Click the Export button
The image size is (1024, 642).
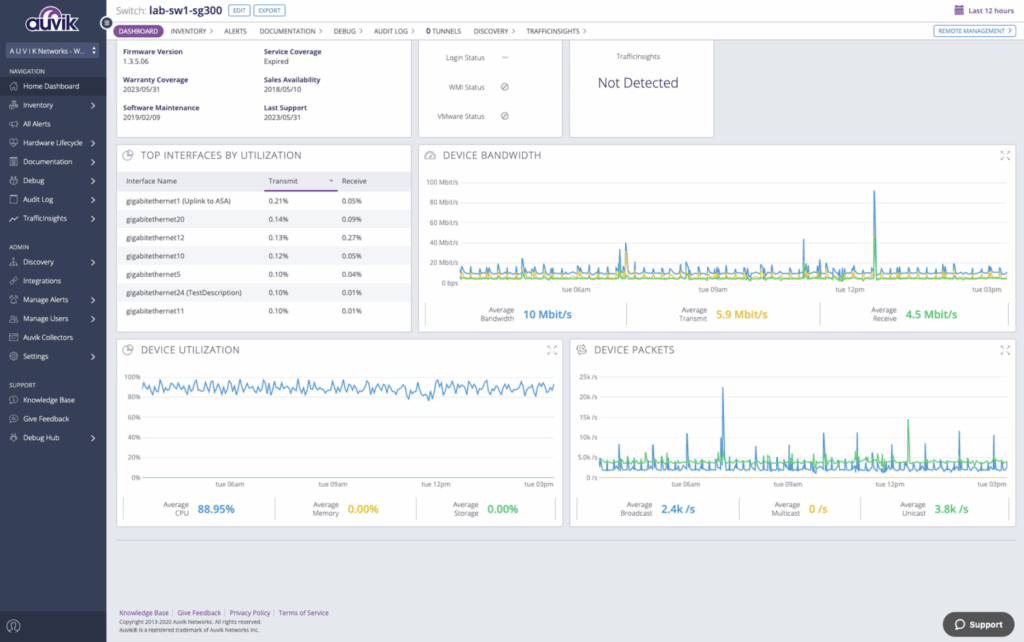[269, 10]
